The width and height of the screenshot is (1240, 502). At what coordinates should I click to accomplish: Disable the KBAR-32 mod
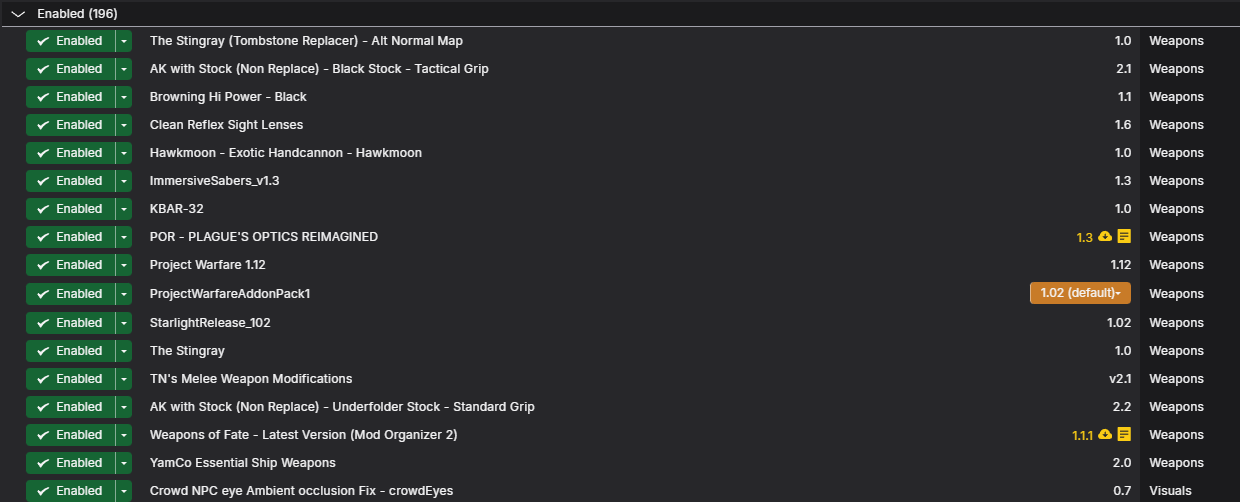point(70,209)
